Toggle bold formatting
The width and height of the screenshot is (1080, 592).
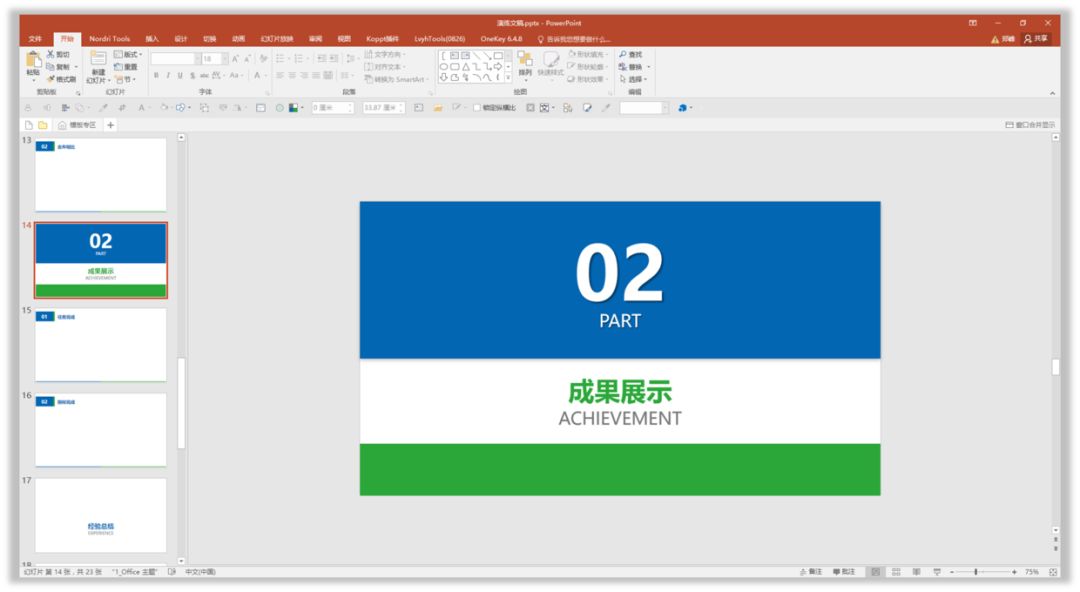(x=156, y=75)
